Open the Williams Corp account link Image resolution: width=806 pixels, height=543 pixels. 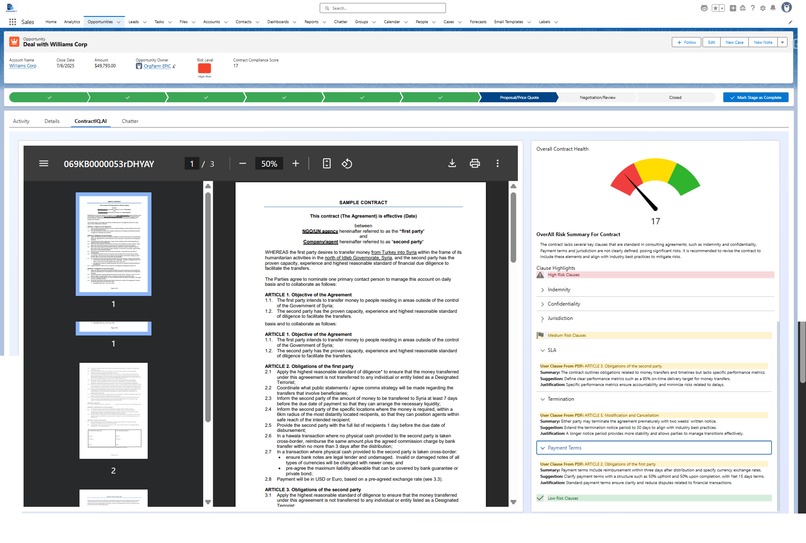pos(23,66)
